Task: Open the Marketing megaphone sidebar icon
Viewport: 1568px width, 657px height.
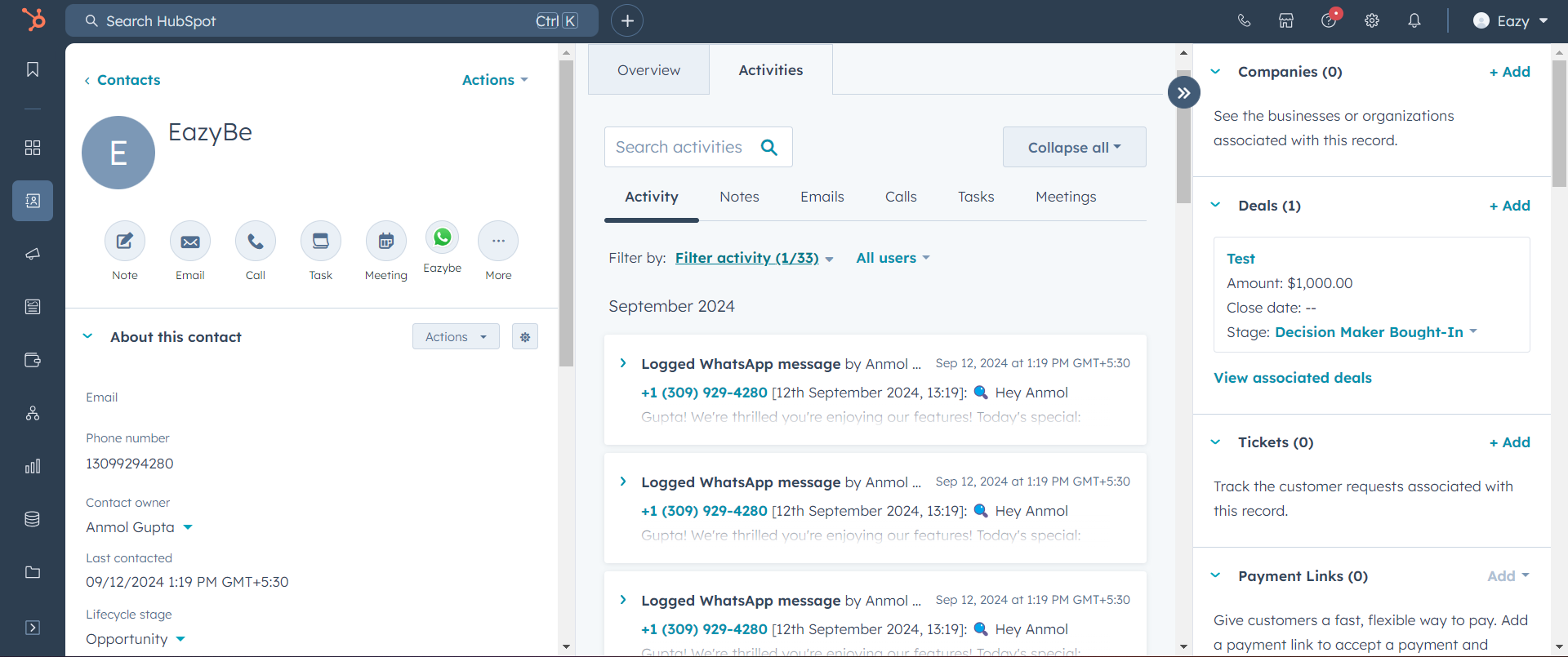Action: pyautogui.click(x=33, y=254)
